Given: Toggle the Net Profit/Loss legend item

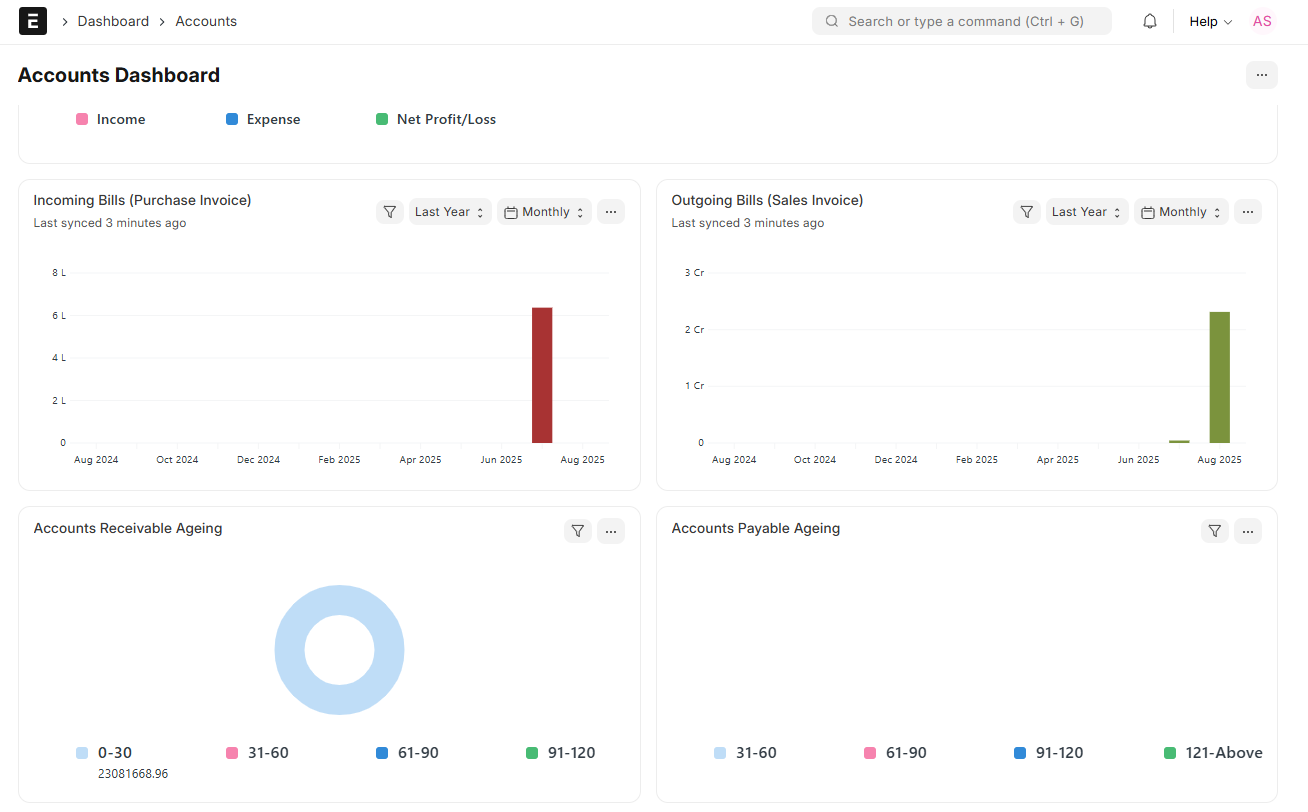Looking at the screenshot, I should click(x=435, y=119).
